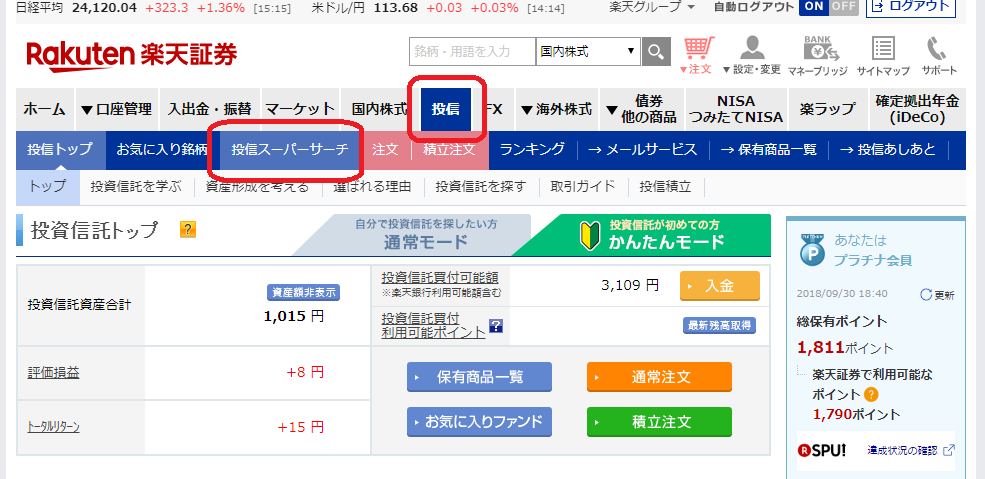Open the 投信積立 sub-tab
Viewport: 985px width, 479px height.
coord(665,186)
